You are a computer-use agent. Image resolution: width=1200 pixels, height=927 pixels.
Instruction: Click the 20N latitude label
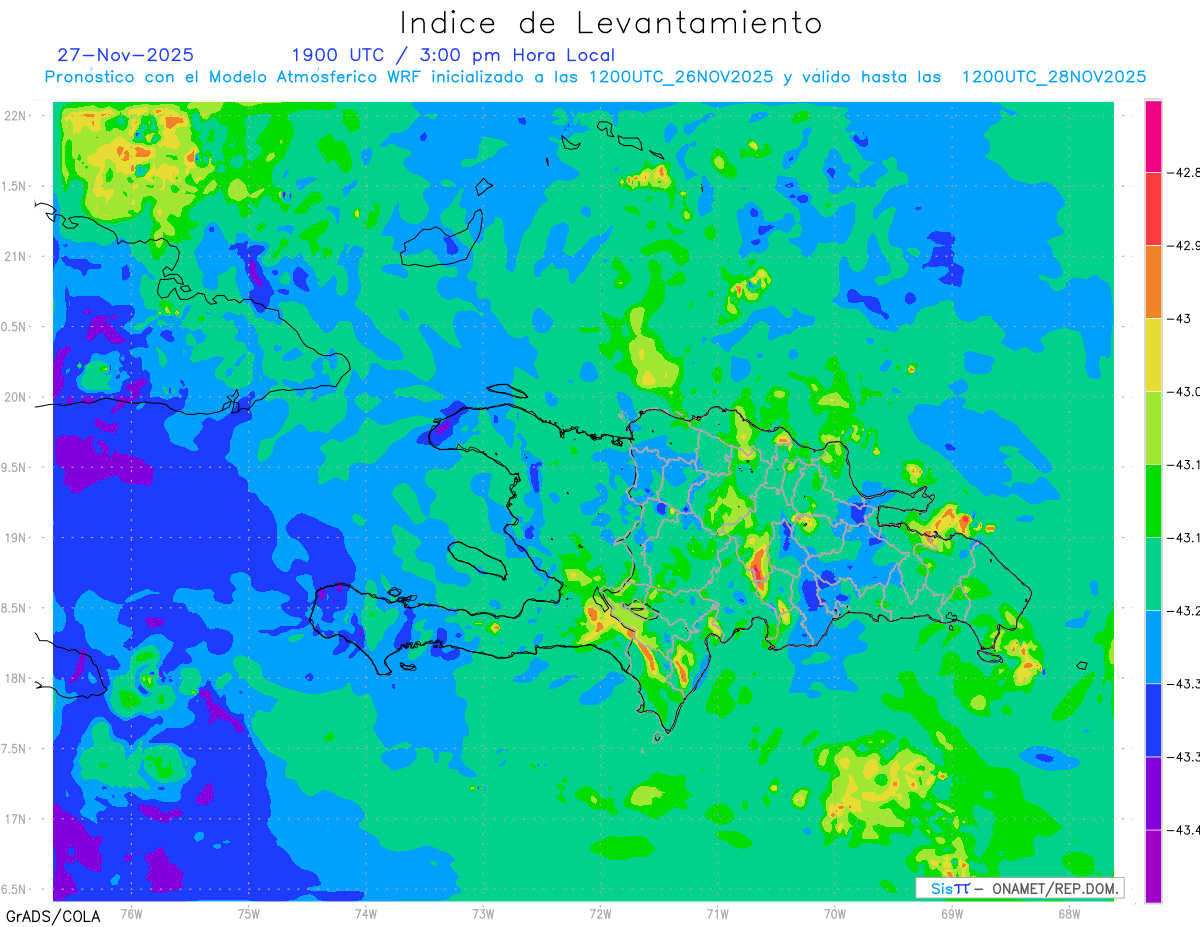click(x=16, y=397)
